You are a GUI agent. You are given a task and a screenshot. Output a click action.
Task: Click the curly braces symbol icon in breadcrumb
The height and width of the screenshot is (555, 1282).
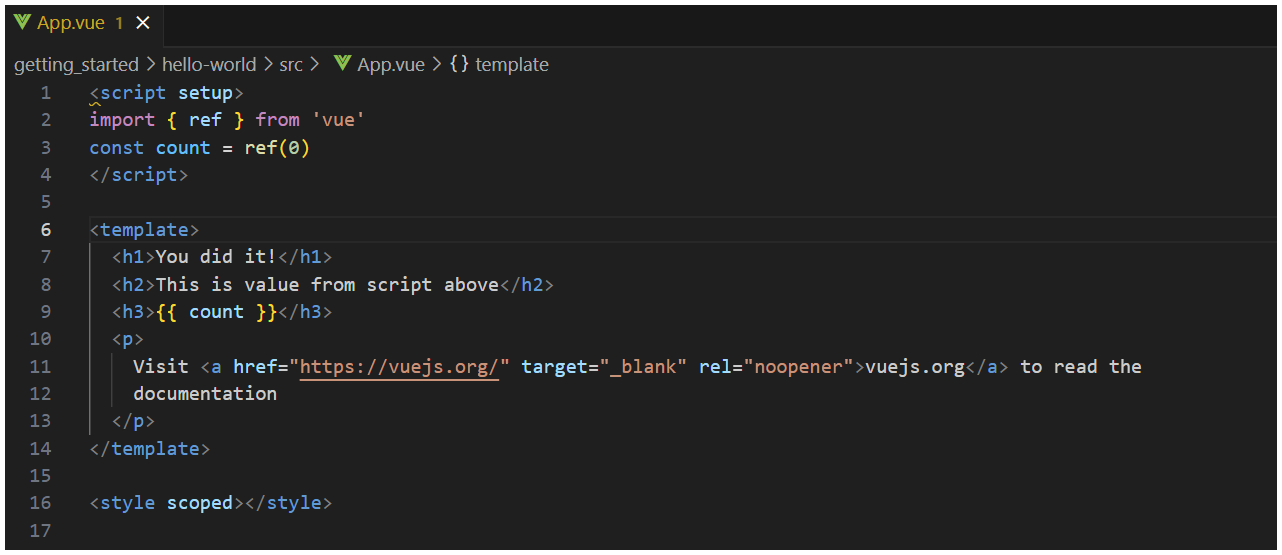coord(459,65)
